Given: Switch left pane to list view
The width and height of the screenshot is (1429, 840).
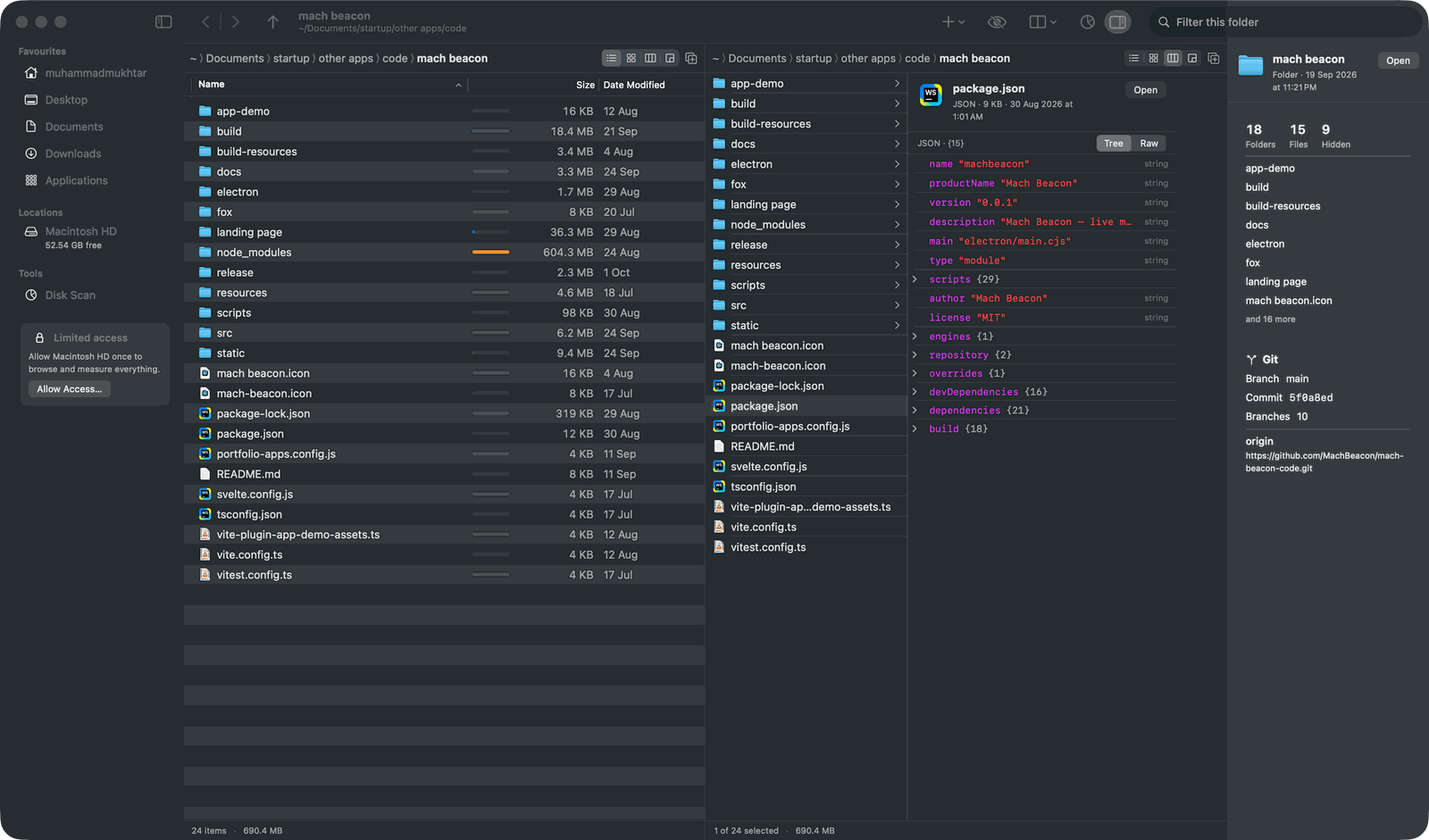Looking at the screenshot, I should click(x=612, y=58).
